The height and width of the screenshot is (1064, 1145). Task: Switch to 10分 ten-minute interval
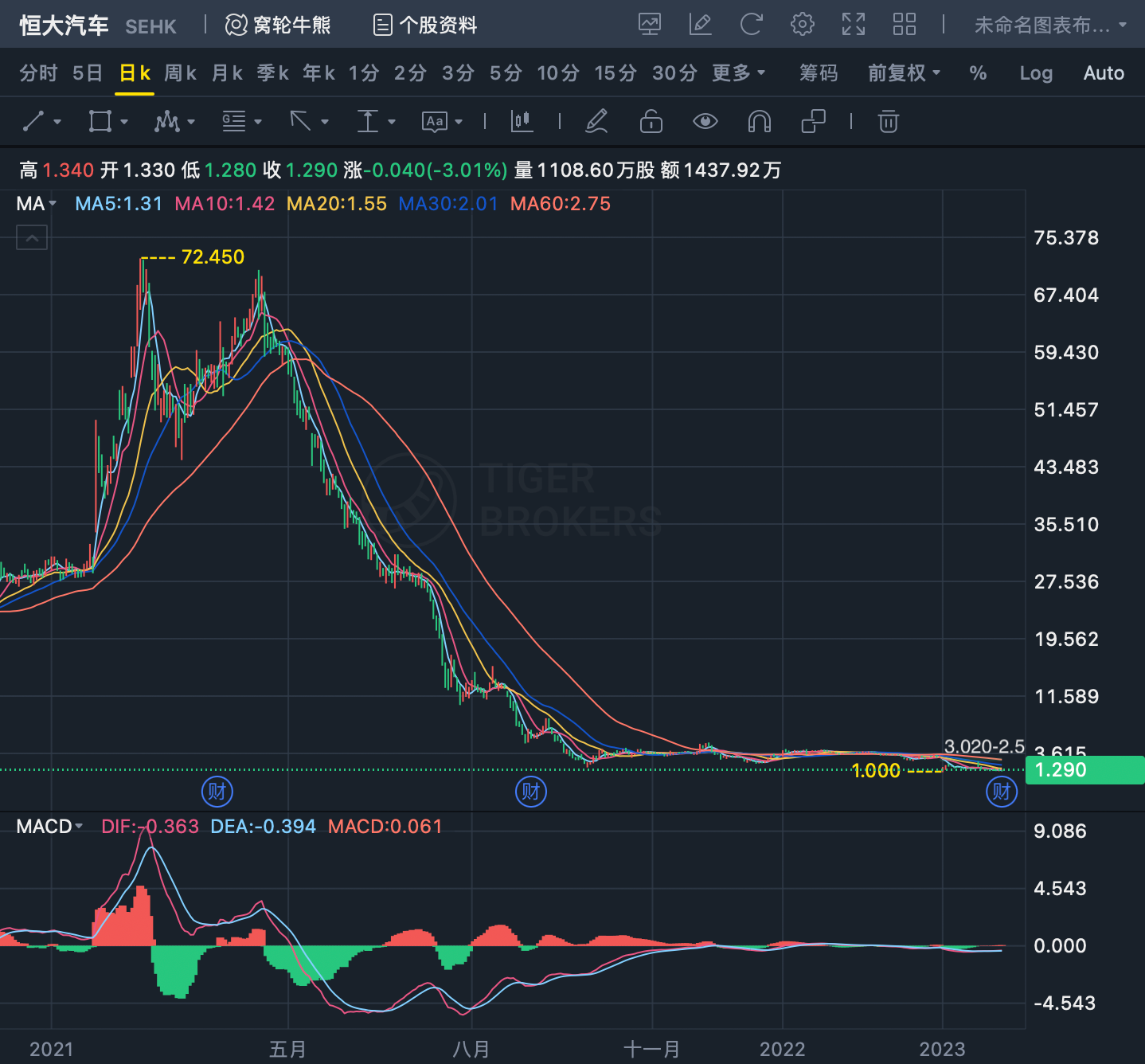click(558, 73)
